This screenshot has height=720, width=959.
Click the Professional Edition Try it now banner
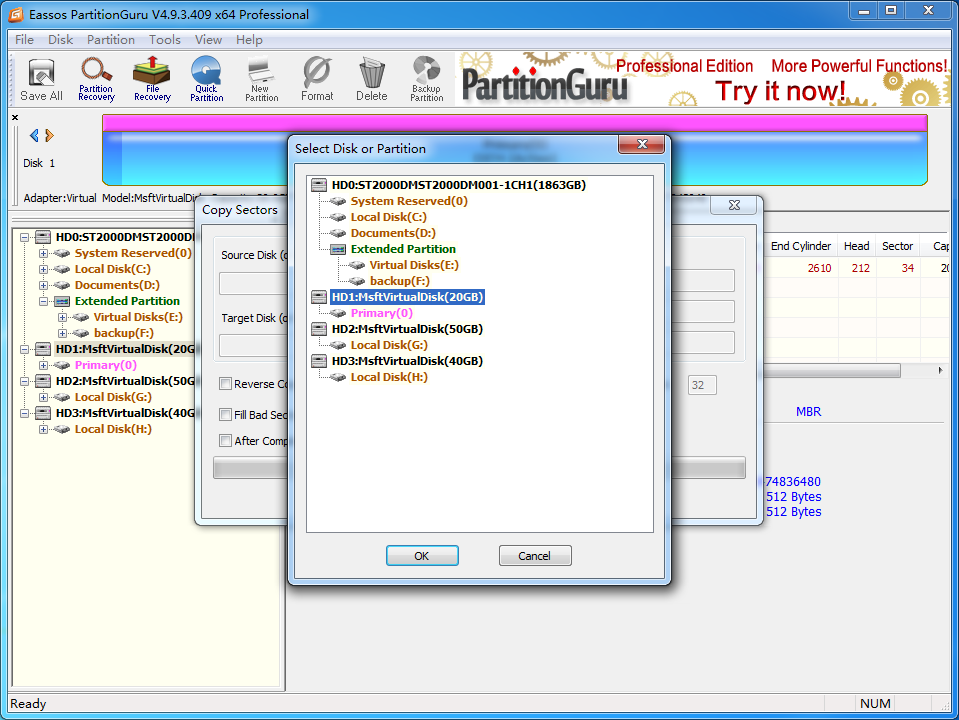coord(703,80)
